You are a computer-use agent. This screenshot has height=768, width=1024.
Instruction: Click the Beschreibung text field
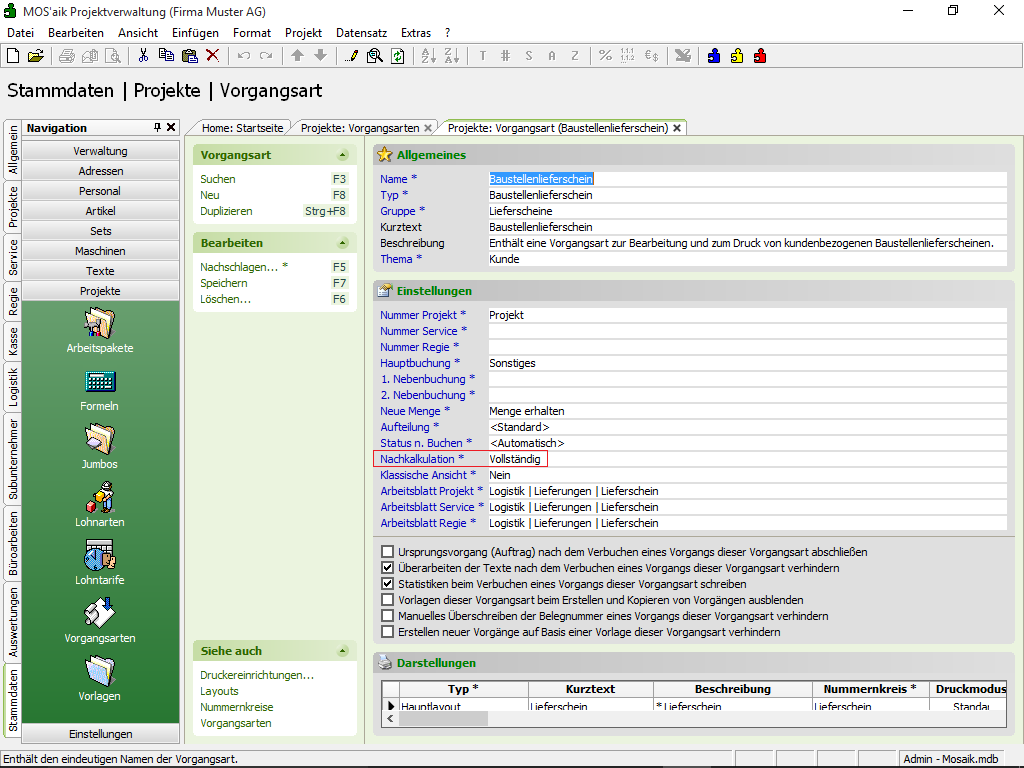[x=747, y=243]
